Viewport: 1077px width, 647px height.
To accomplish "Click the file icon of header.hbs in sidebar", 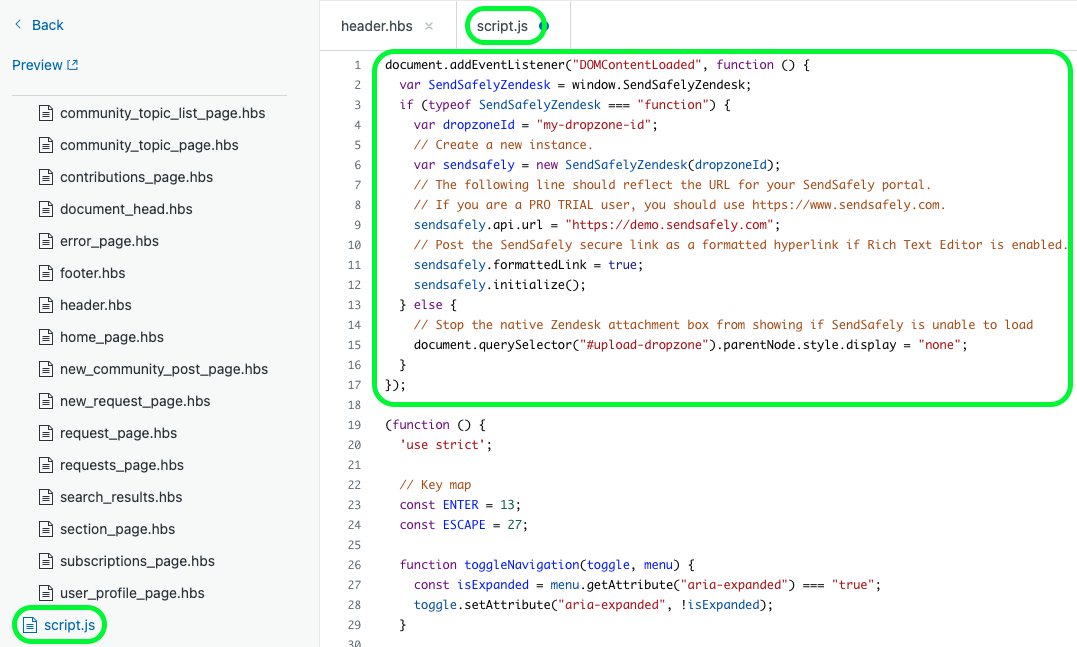I will click(46, 306).
